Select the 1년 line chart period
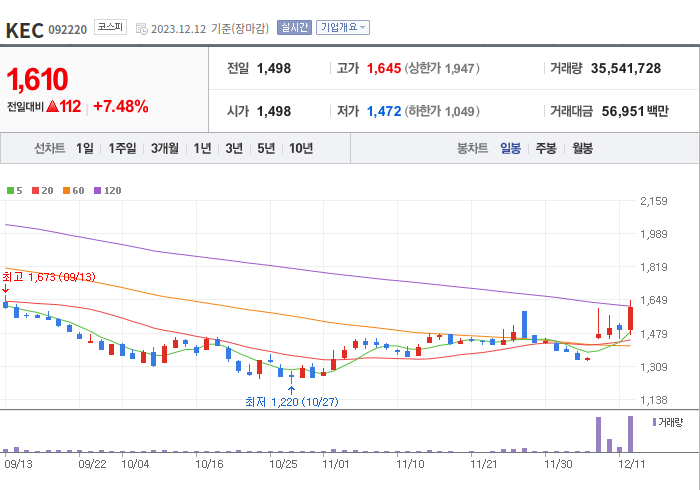700x490 pixels. point(202,148)
